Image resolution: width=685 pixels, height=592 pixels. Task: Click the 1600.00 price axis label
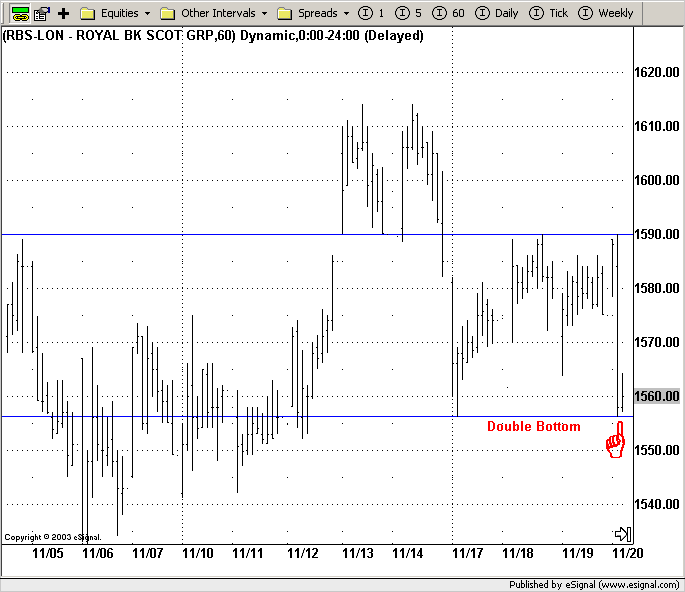coord(657,180)
